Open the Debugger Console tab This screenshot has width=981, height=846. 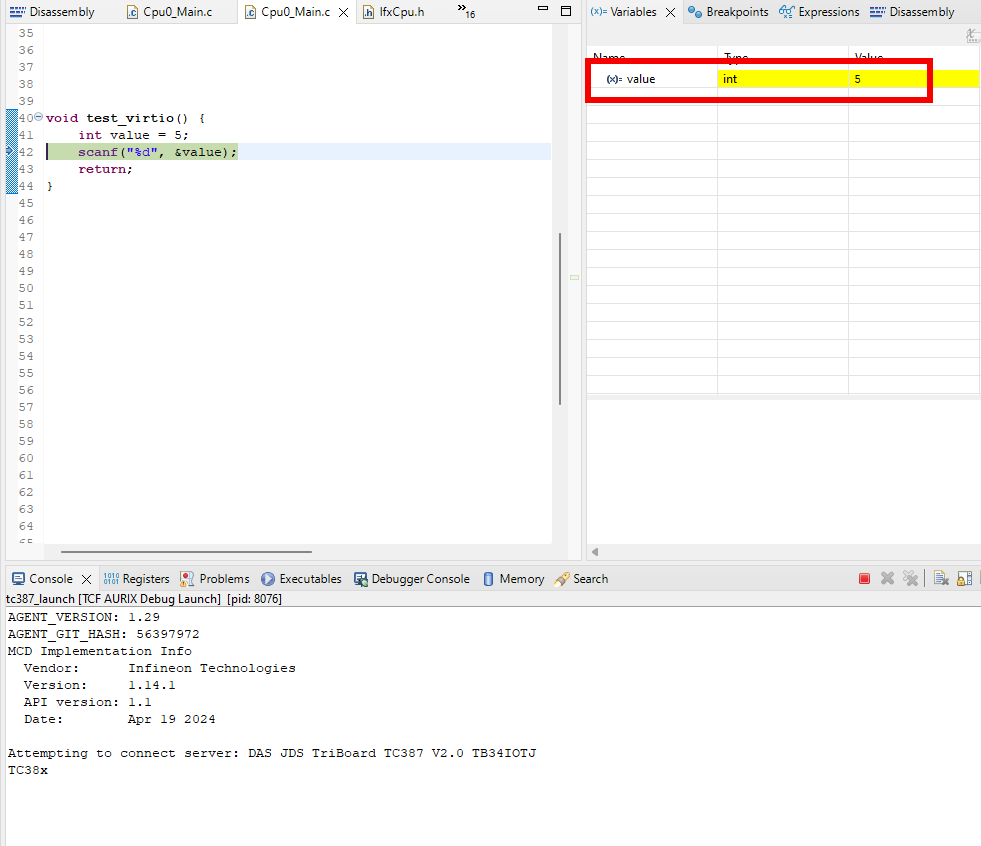tap(411, 579)
